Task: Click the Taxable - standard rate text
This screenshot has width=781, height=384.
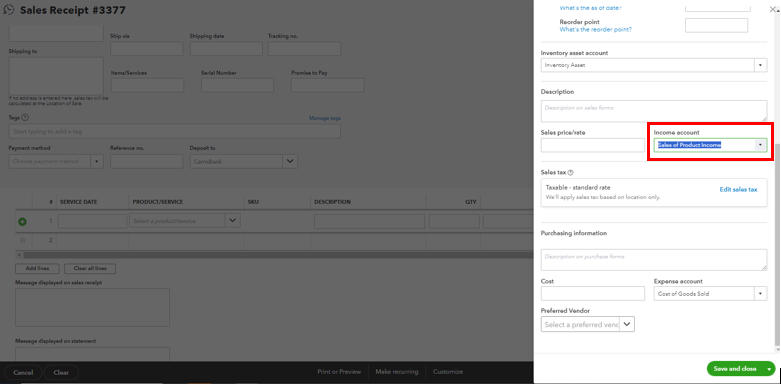Action: tap(578, 188)
